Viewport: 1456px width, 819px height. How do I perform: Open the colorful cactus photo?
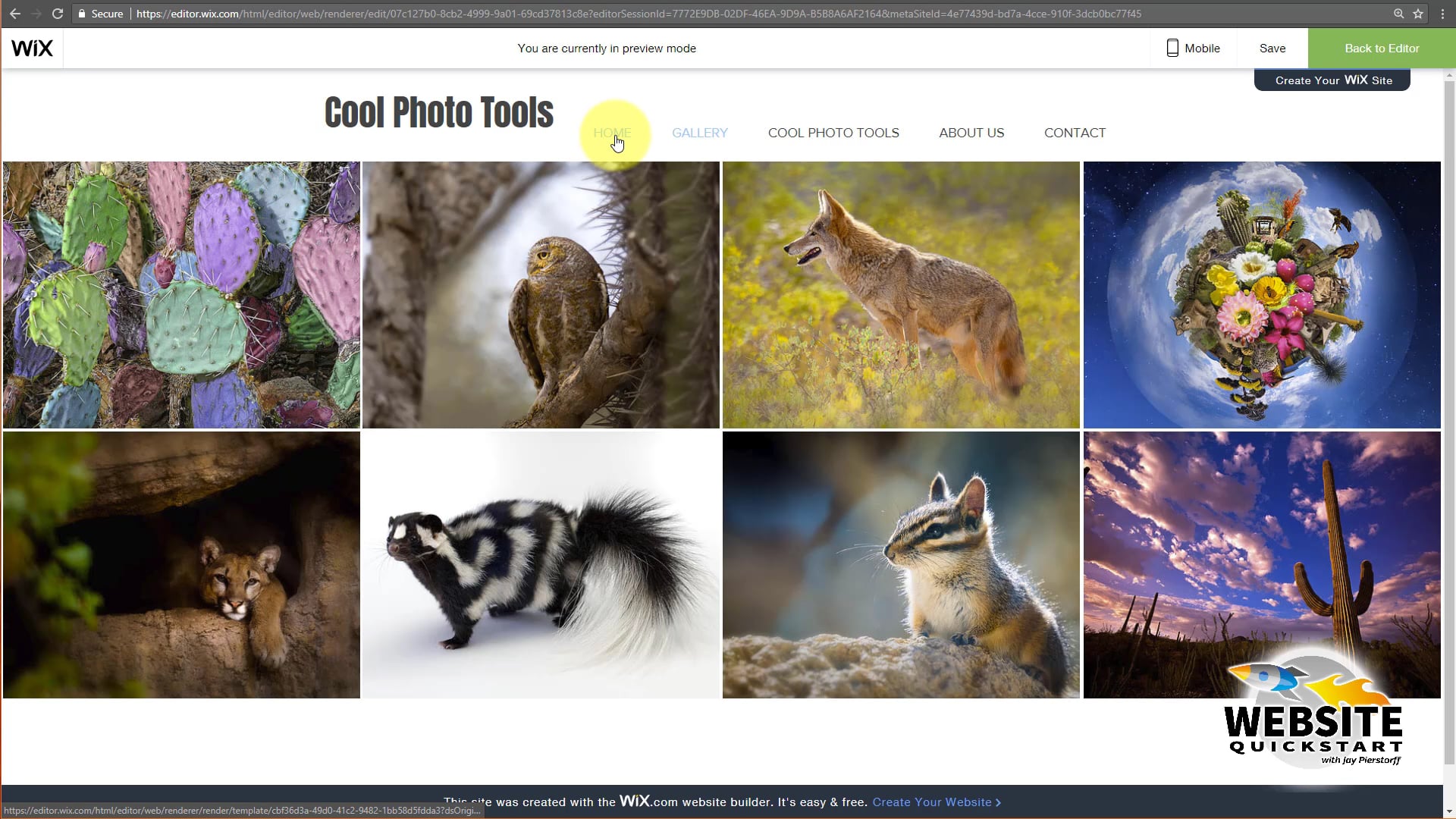point(181,294)
